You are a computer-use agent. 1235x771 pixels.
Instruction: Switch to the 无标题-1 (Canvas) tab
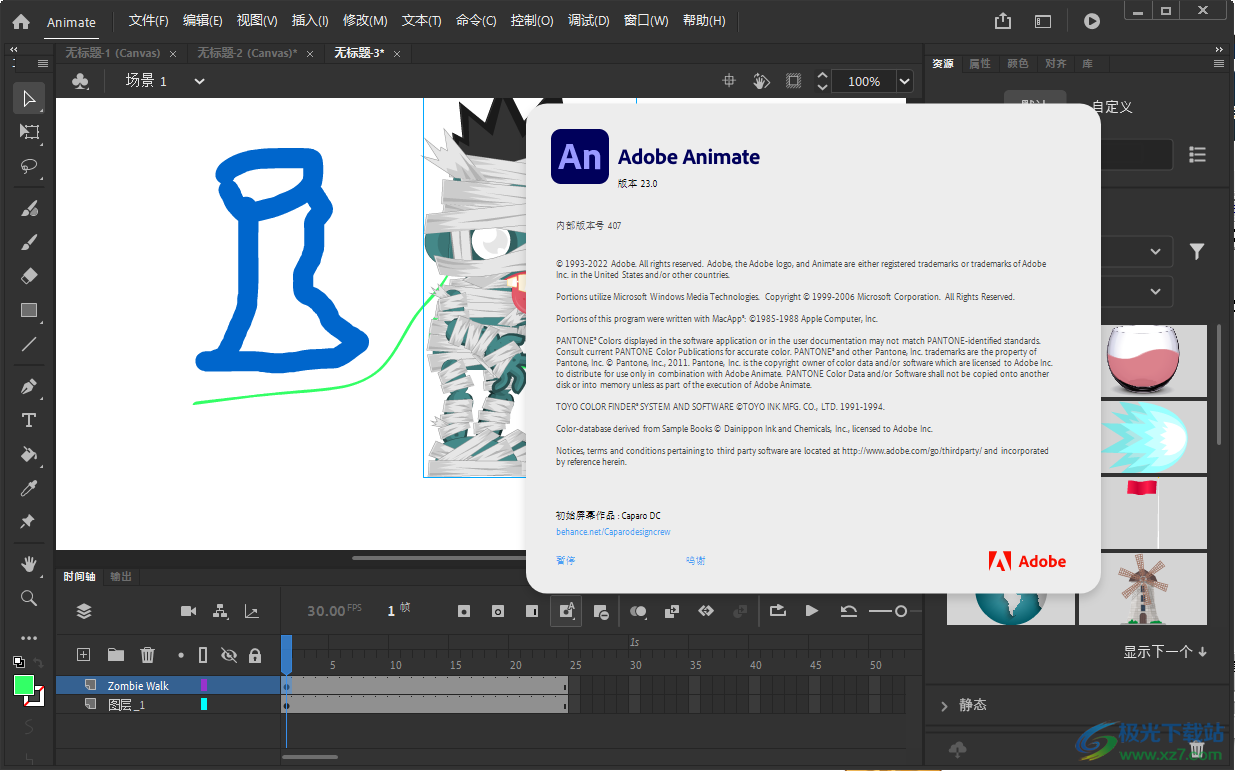click(113, 53)
